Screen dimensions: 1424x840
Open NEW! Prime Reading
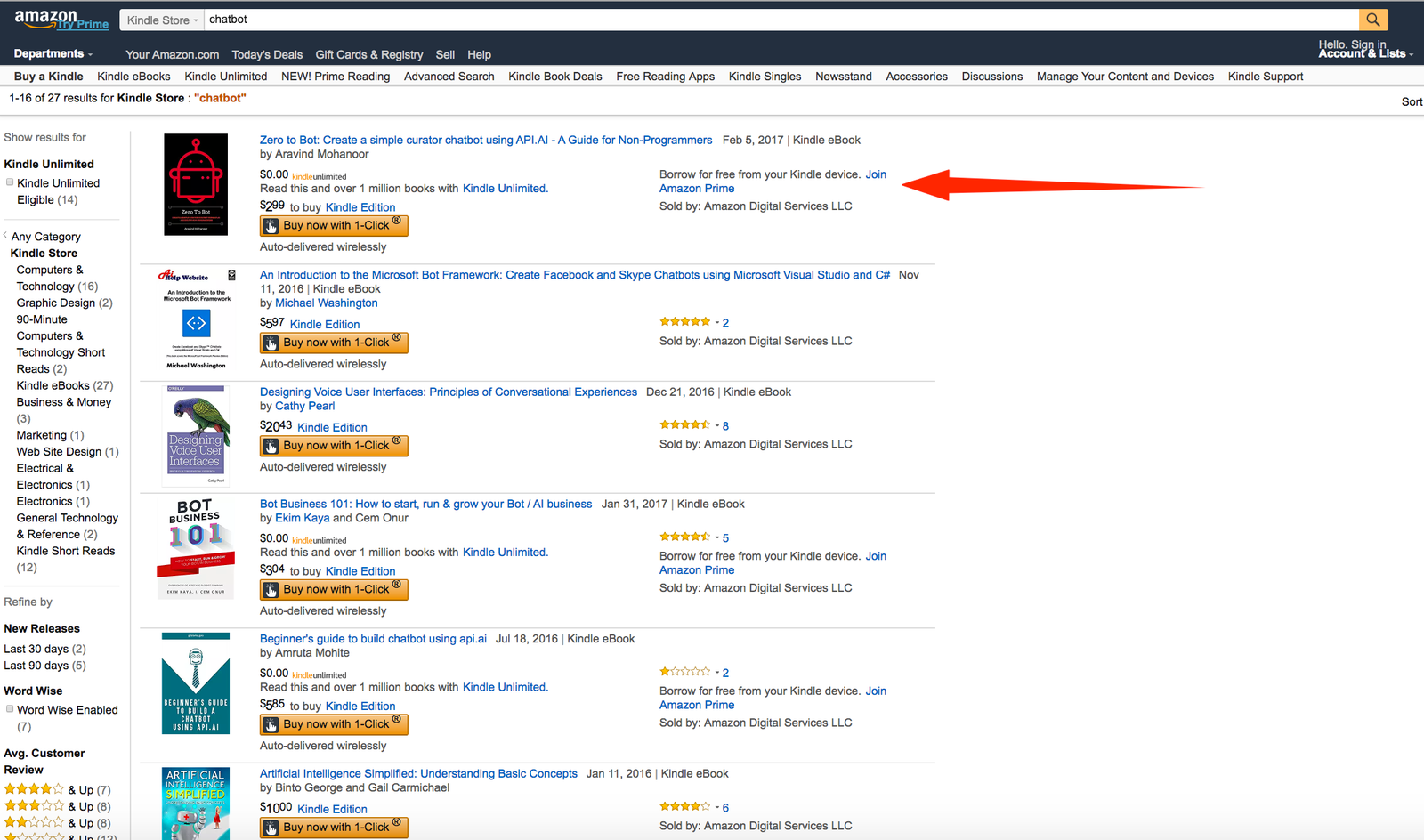(x=336, y=77)
